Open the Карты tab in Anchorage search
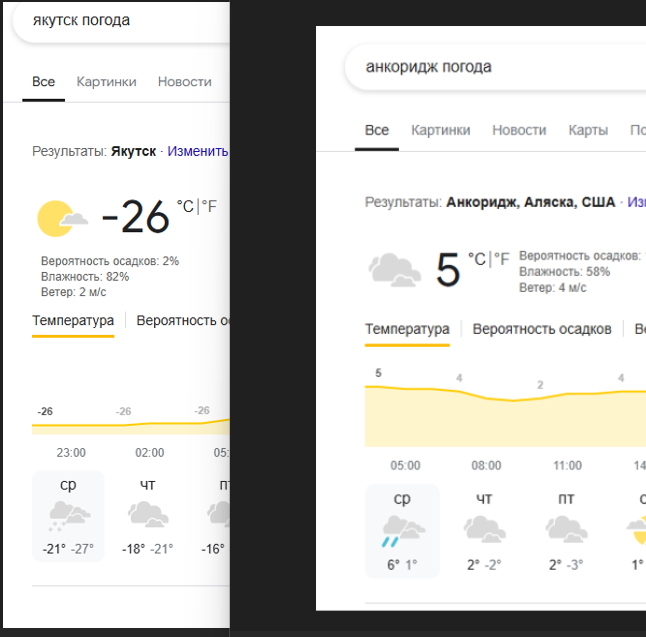Screen dimensions: 646x637 pyautogui.click(x=588, y=130)
